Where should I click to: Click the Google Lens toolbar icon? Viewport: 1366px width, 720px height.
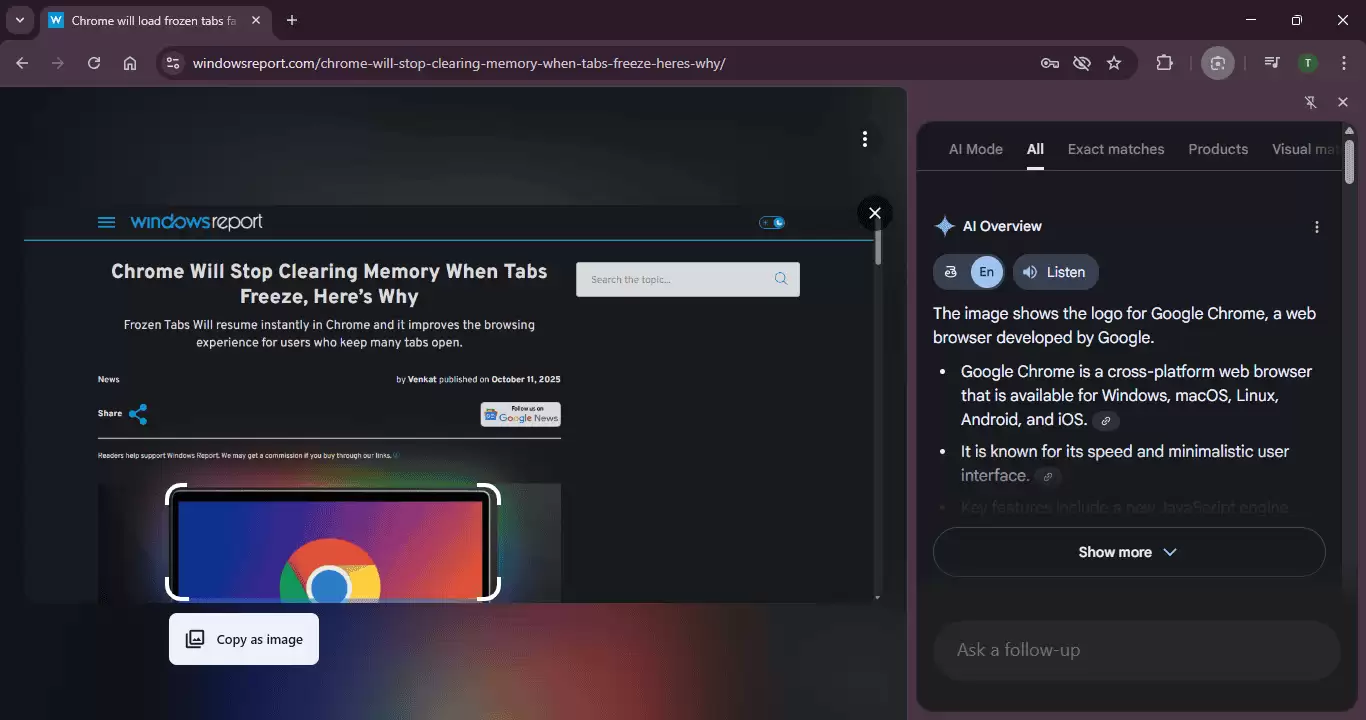pyautogui.click(x=1217, y=63)
